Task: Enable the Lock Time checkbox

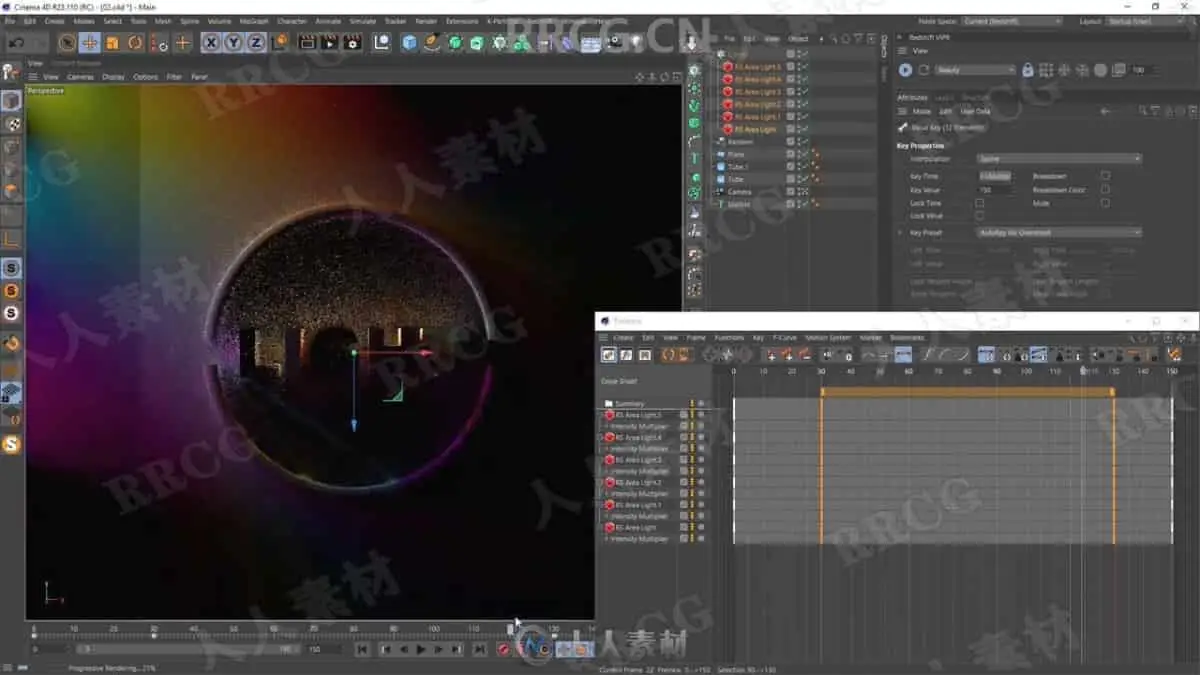Action: 979,203
